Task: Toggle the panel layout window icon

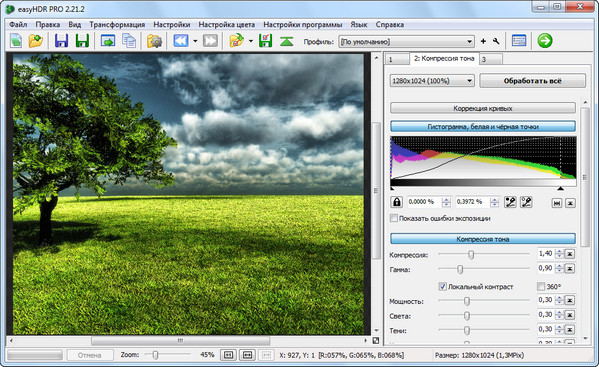Action: click(519, 40)
